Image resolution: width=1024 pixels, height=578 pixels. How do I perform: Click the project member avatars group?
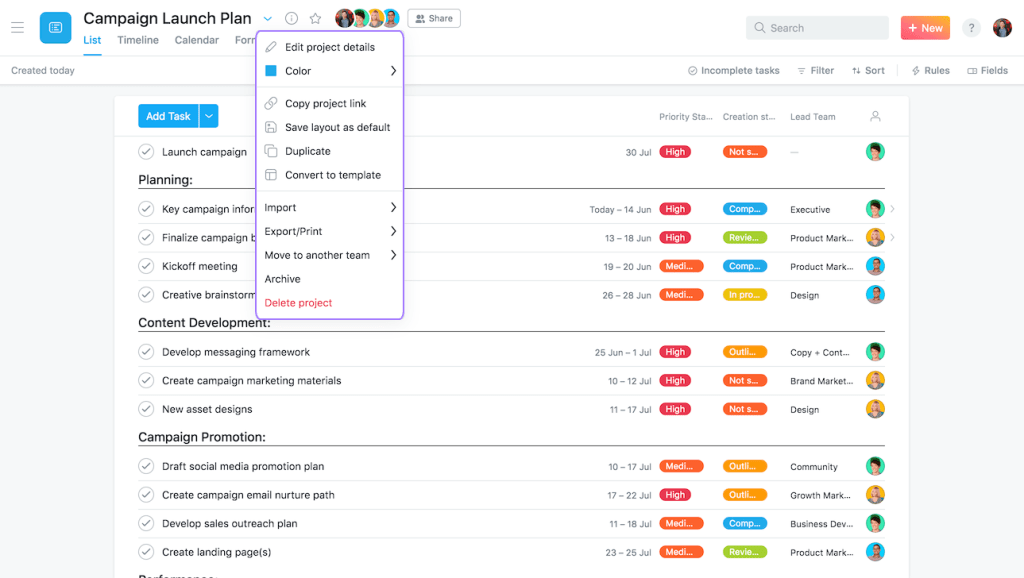(367, 18)
